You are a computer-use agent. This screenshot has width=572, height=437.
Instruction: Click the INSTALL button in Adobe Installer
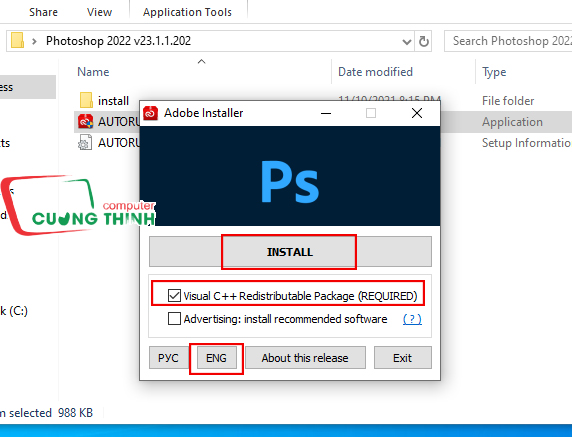[x=290, y=252]
